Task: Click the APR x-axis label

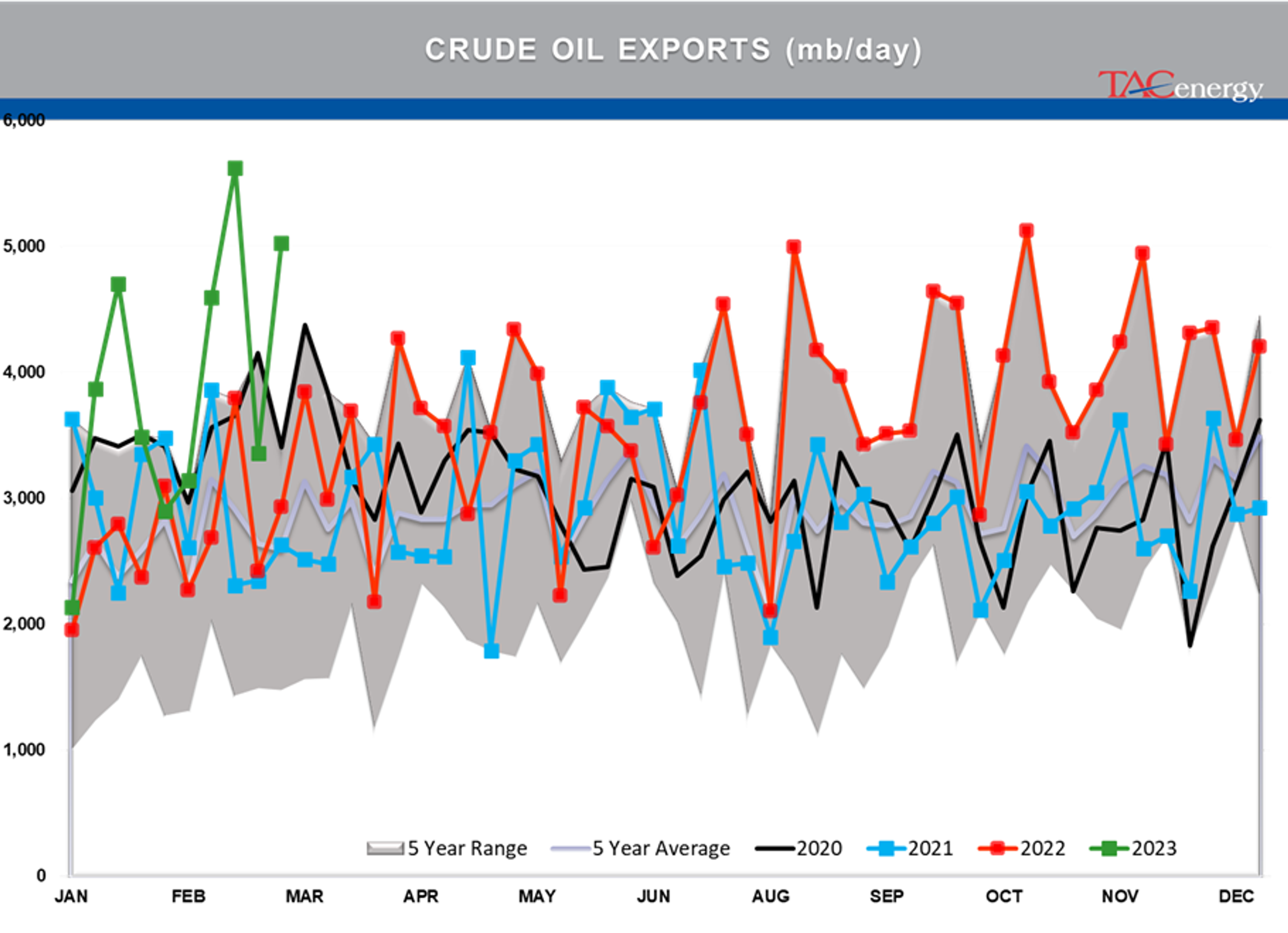Action: pyautogui.click(x=421, y=896)
